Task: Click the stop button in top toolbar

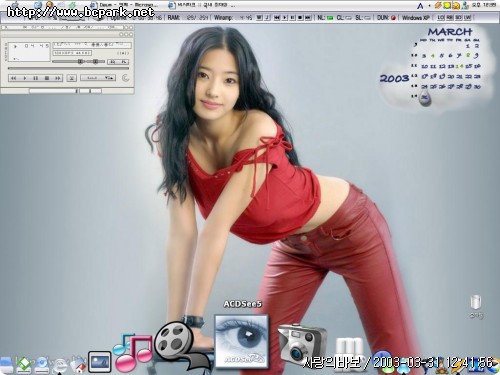Action: 300,18
